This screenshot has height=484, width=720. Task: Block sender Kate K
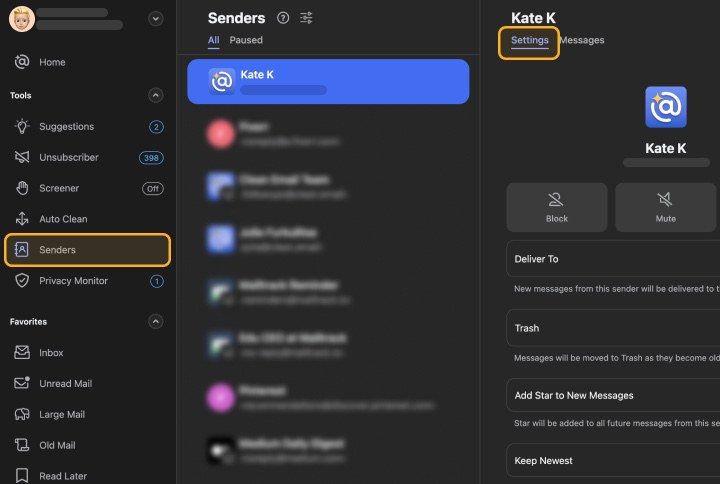pos(557,207)
